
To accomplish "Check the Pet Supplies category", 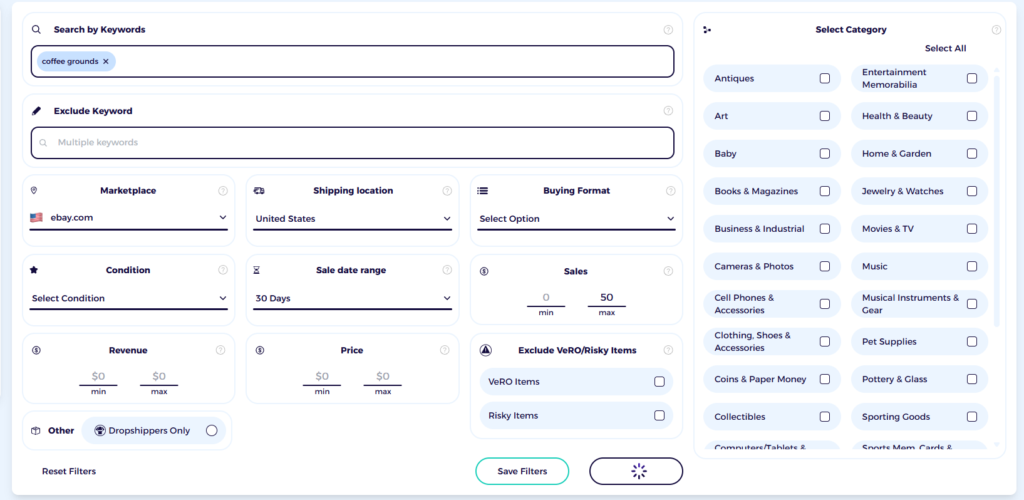I will coord(972,341).
